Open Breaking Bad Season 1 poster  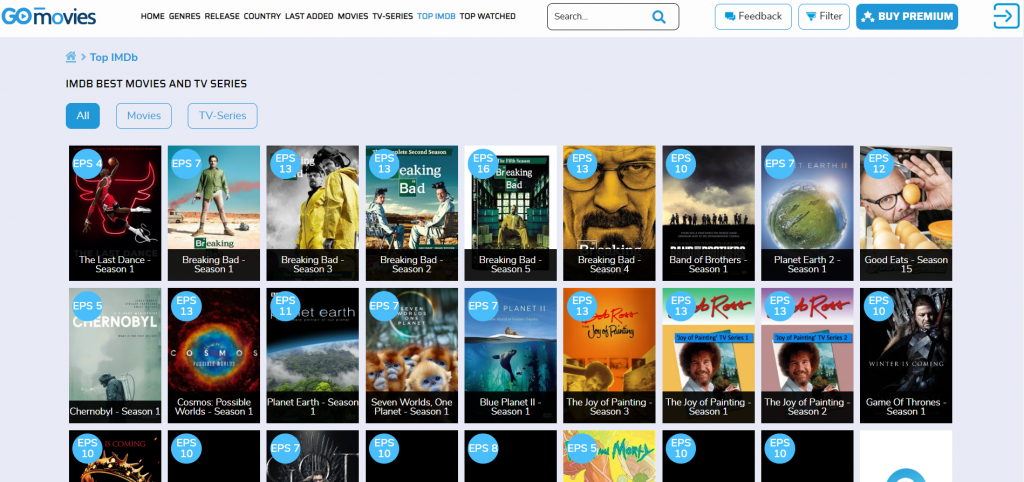[214, 213]
